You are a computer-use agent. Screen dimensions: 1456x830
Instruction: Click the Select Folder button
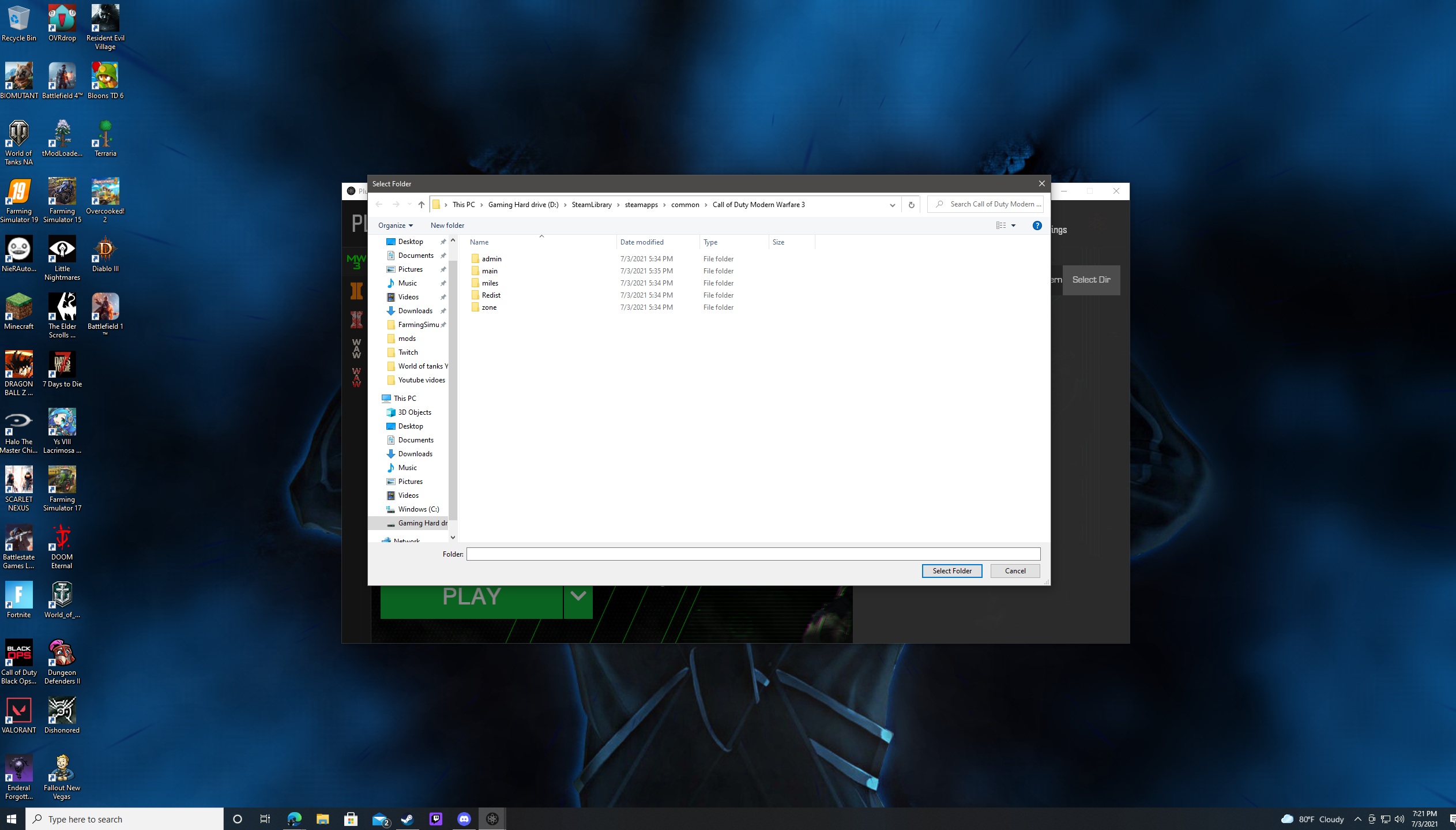pos(951,570)
